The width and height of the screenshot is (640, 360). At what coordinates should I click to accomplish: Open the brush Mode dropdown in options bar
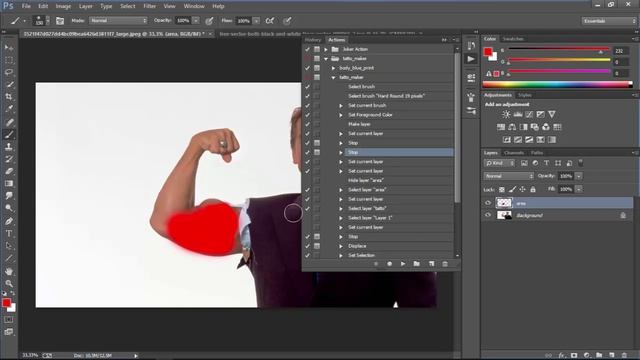[118, 20]
